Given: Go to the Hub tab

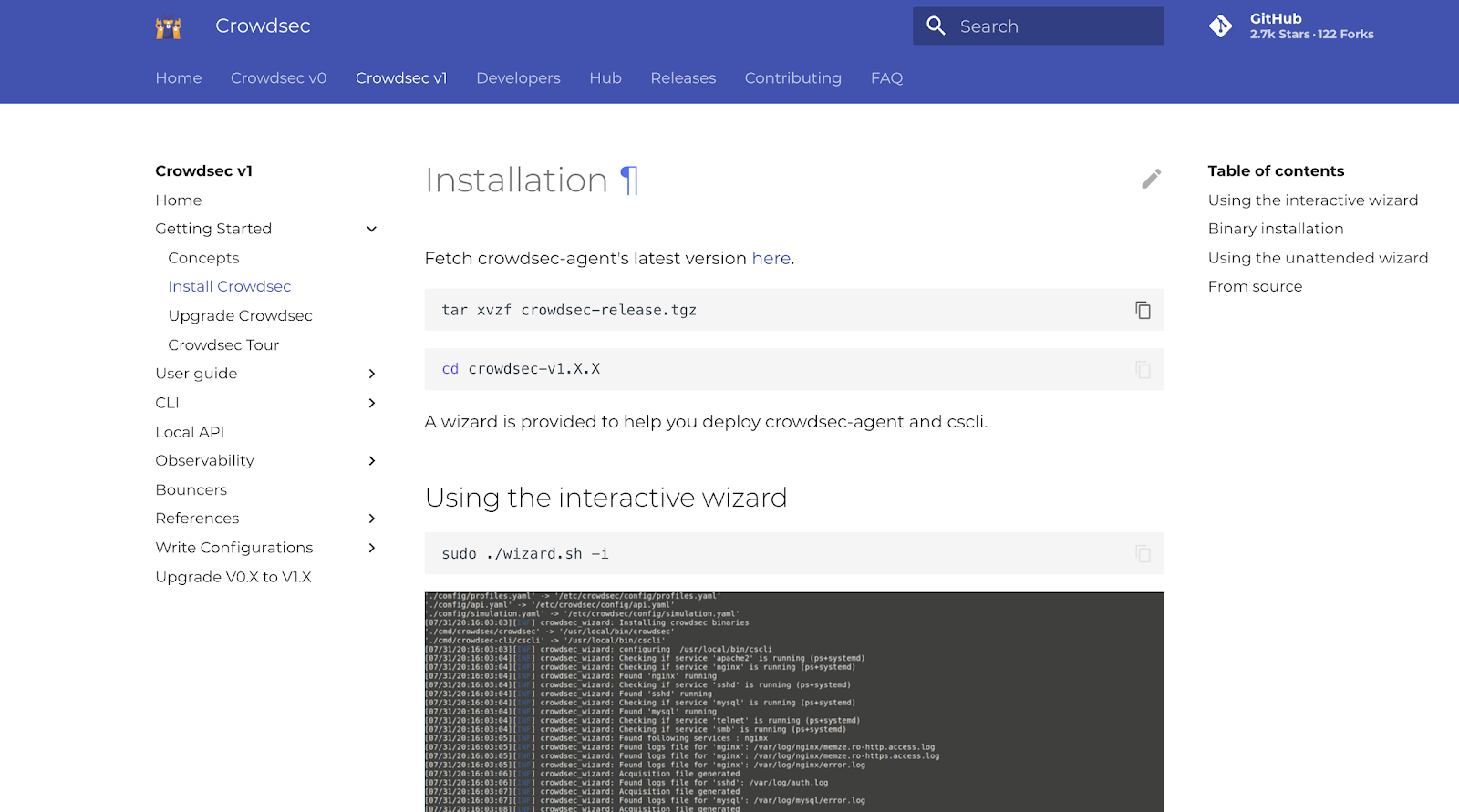Looking at the screenshot, I should (x=605, y=78).
